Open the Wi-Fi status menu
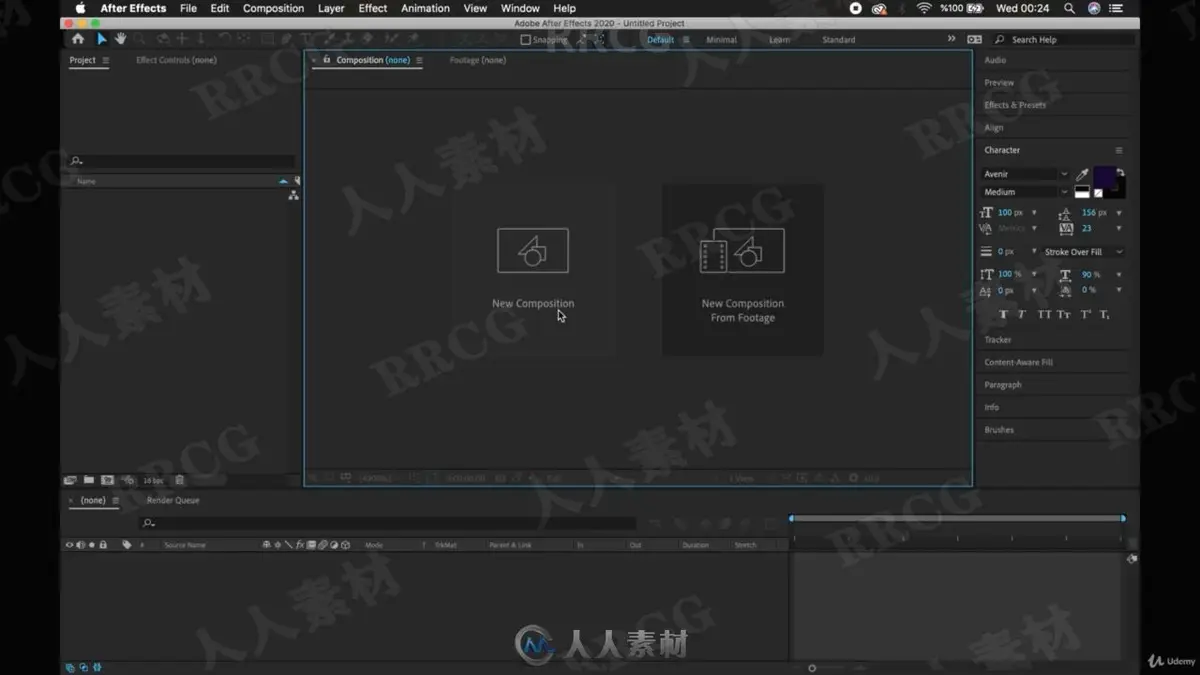 click(924, 8)
